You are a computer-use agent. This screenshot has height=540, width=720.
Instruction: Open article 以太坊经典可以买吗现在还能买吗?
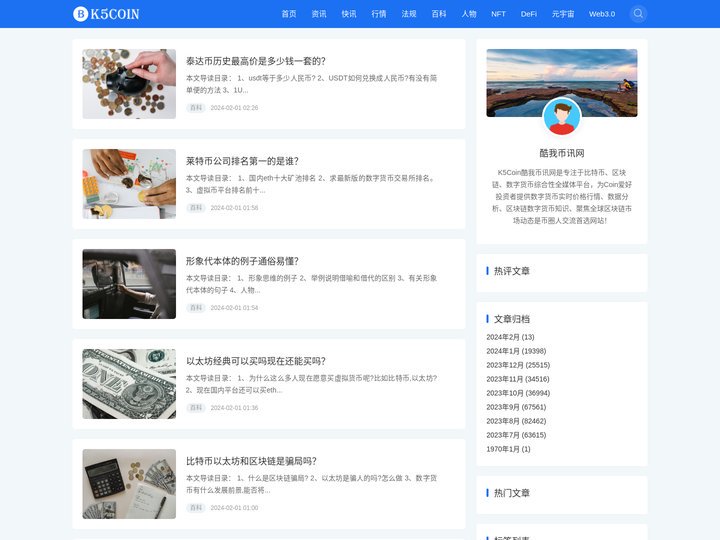pos(256,361)
